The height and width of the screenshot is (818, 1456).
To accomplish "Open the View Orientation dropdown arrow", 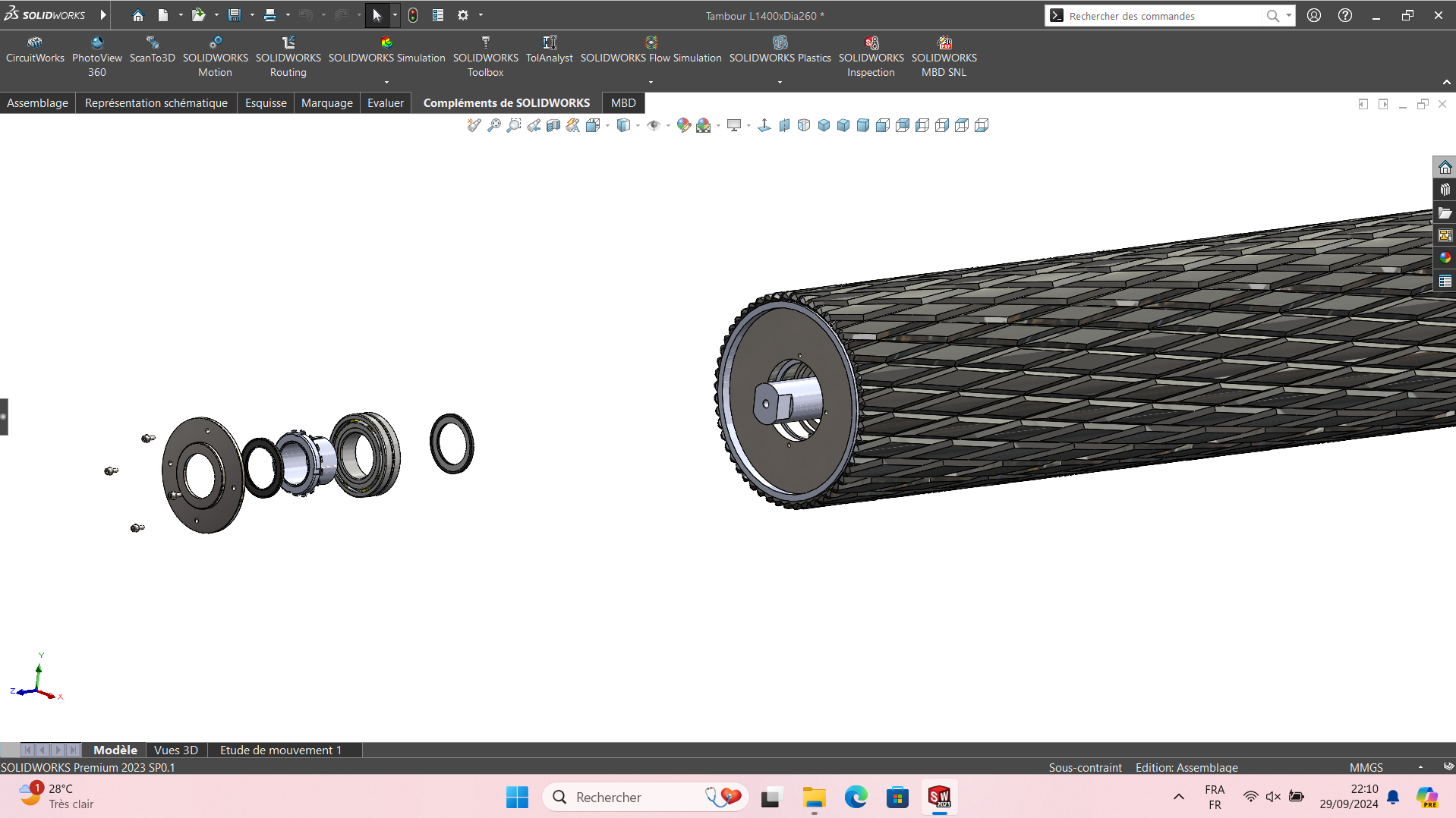I will pos(607,126).
